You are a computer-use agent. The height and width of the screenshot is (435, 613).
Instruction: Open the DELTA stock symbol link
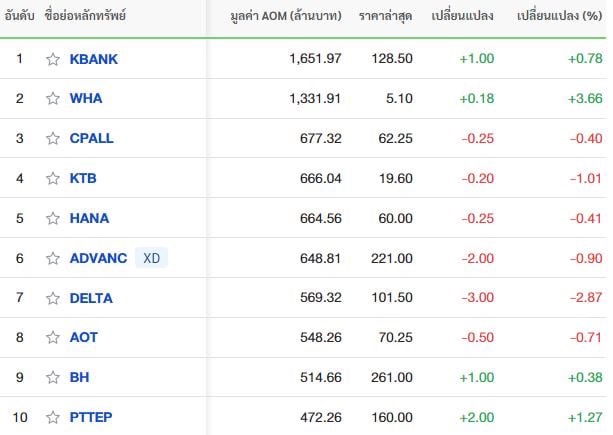[91, 298]
